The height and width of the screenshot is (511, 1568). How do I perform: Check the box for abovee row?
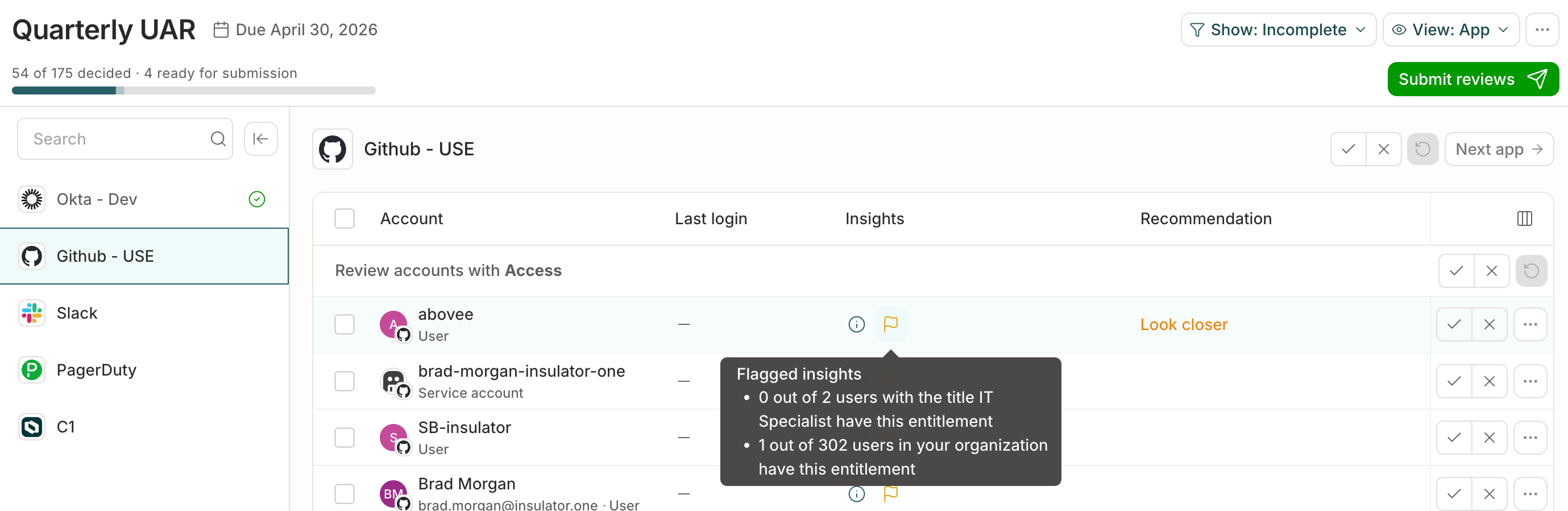(x=345, y=324)
